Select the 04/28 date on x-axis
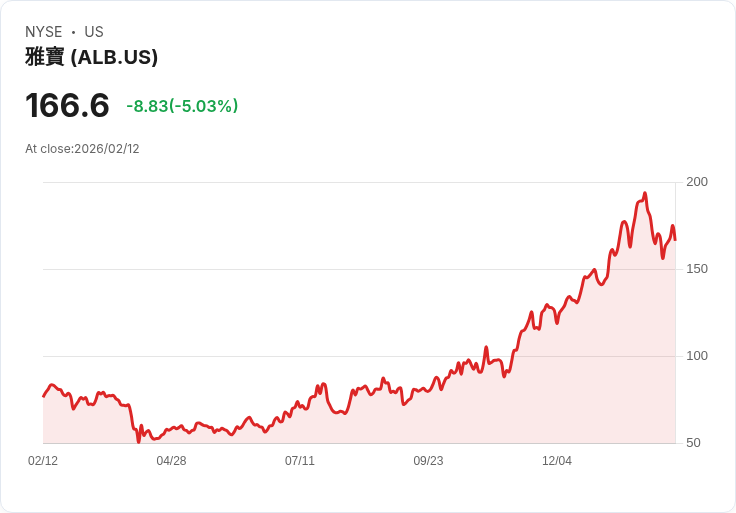The image size is (736, 513). pyautogui.click(x=171, y=461)
